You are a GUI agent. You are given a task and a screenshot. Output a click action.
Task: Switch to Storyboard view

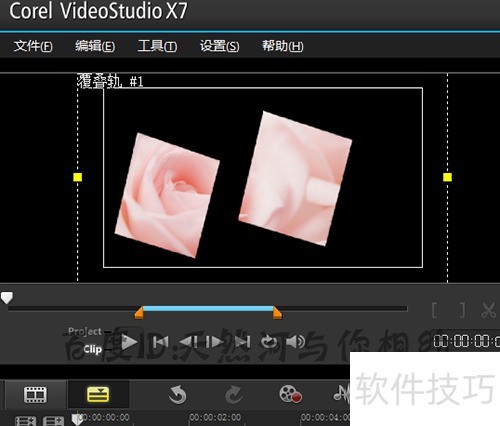pyautogui.click(x=35, y=395)
